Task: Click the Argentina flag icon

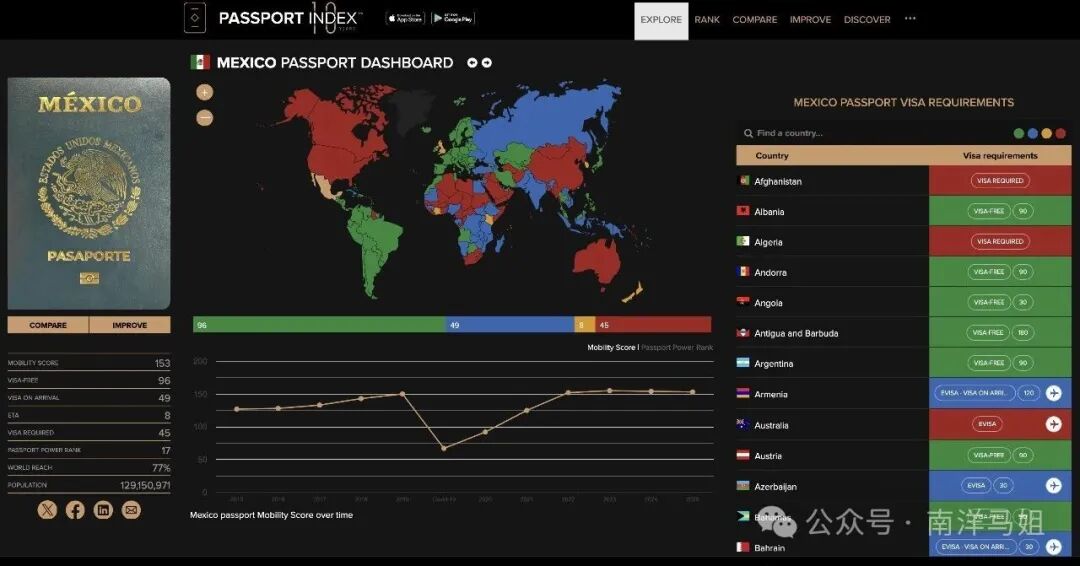Action: [x=743, y=363]
